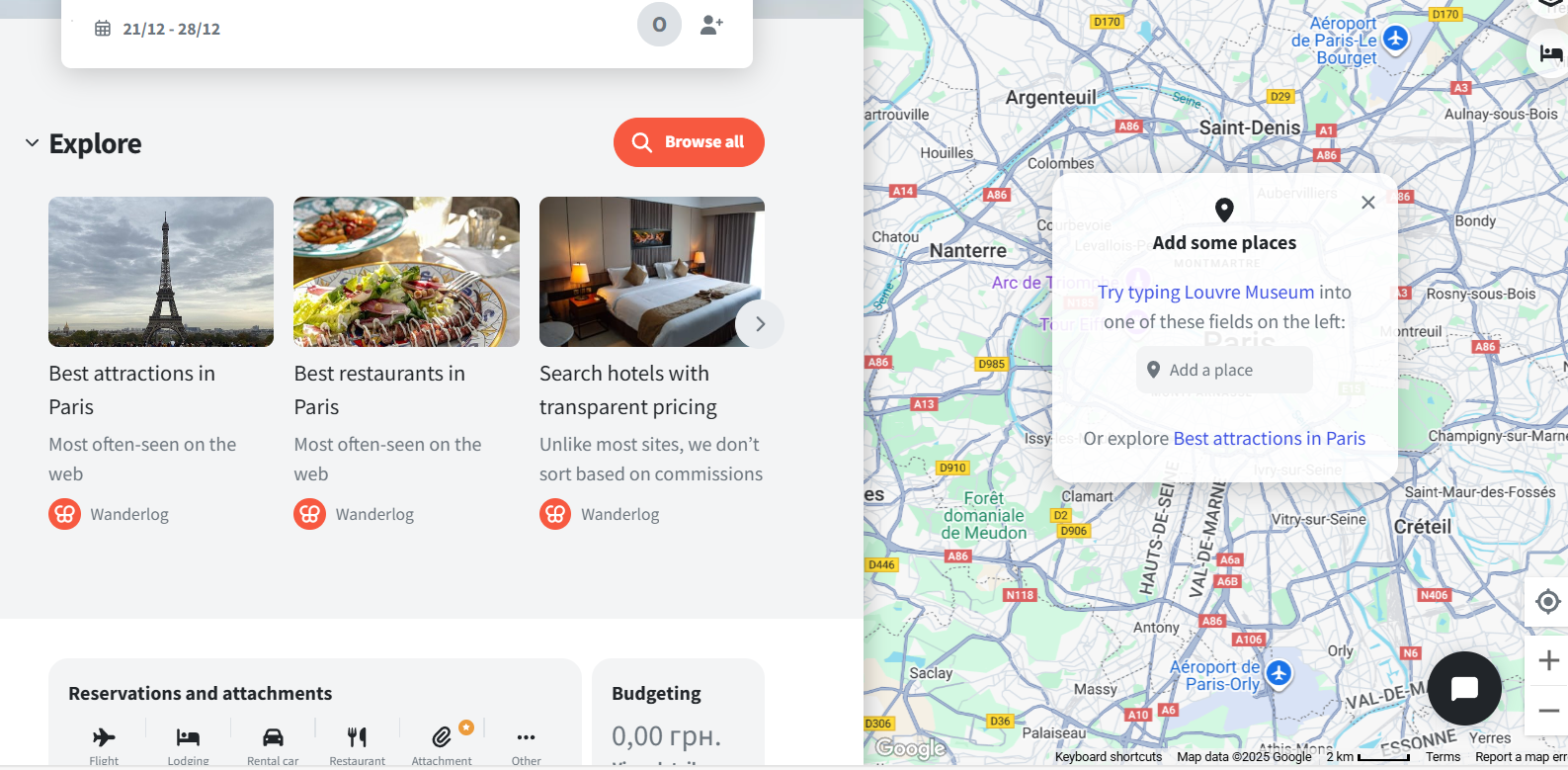Image resolution: width=1568 pixels, height=770 pixels.
Task: Select the Rental car icon
Action: coord(273,737)
